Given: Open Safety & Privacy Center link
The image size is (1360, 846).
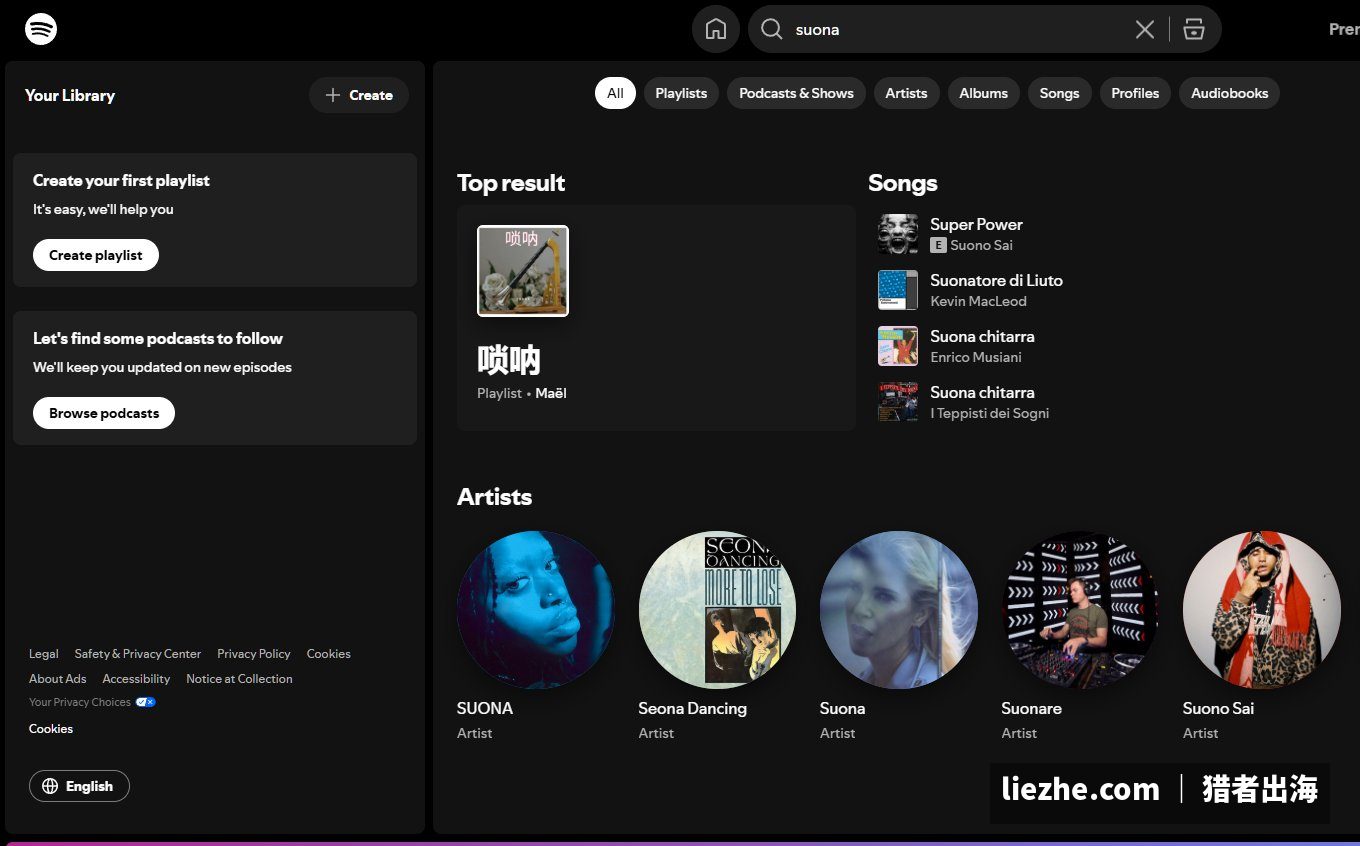Looking at the screenshot, I should pos(138,654).
